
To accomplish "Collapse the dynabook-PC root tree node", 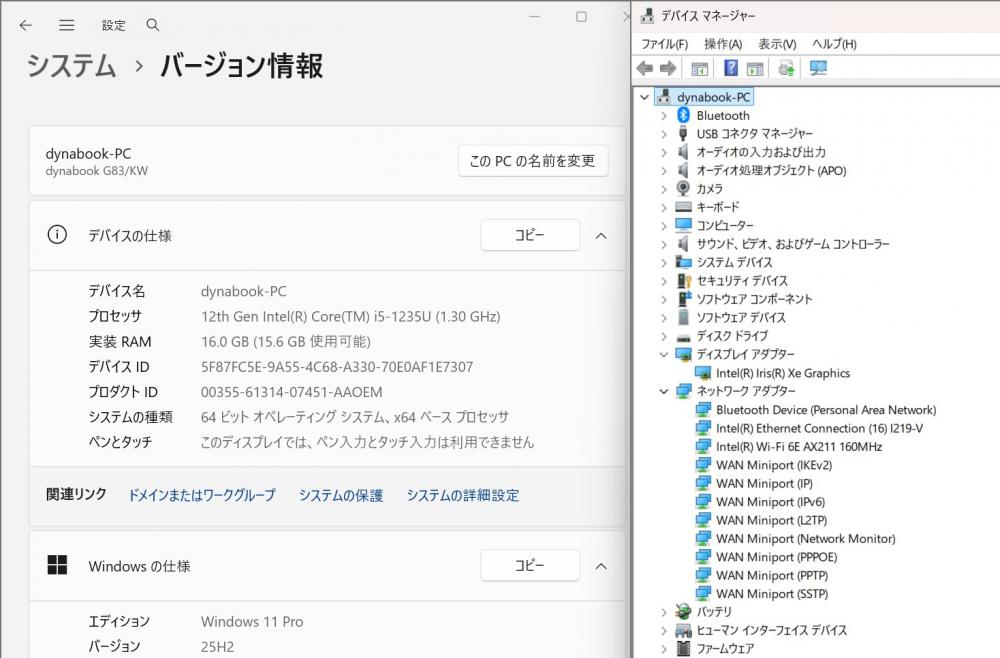I will pyautogui.click(x=644, y=97).
